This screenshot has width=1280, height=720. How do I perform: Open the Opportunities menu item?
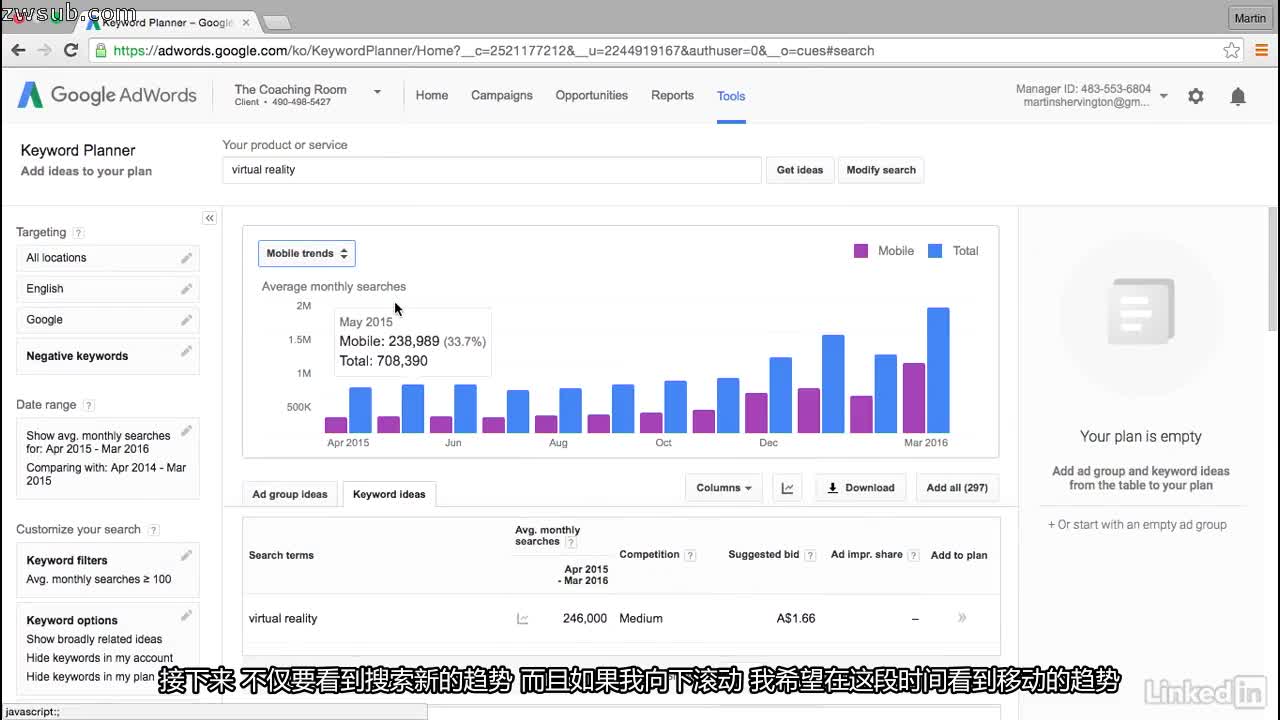tap(592, 96)
